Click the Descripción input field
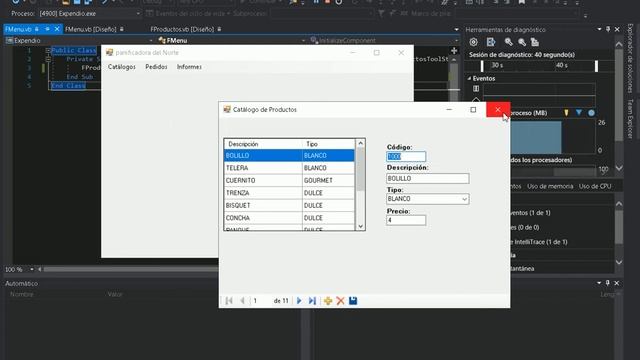Image resolution: width=640 pixels, height=360 pixels. point(428,178)
